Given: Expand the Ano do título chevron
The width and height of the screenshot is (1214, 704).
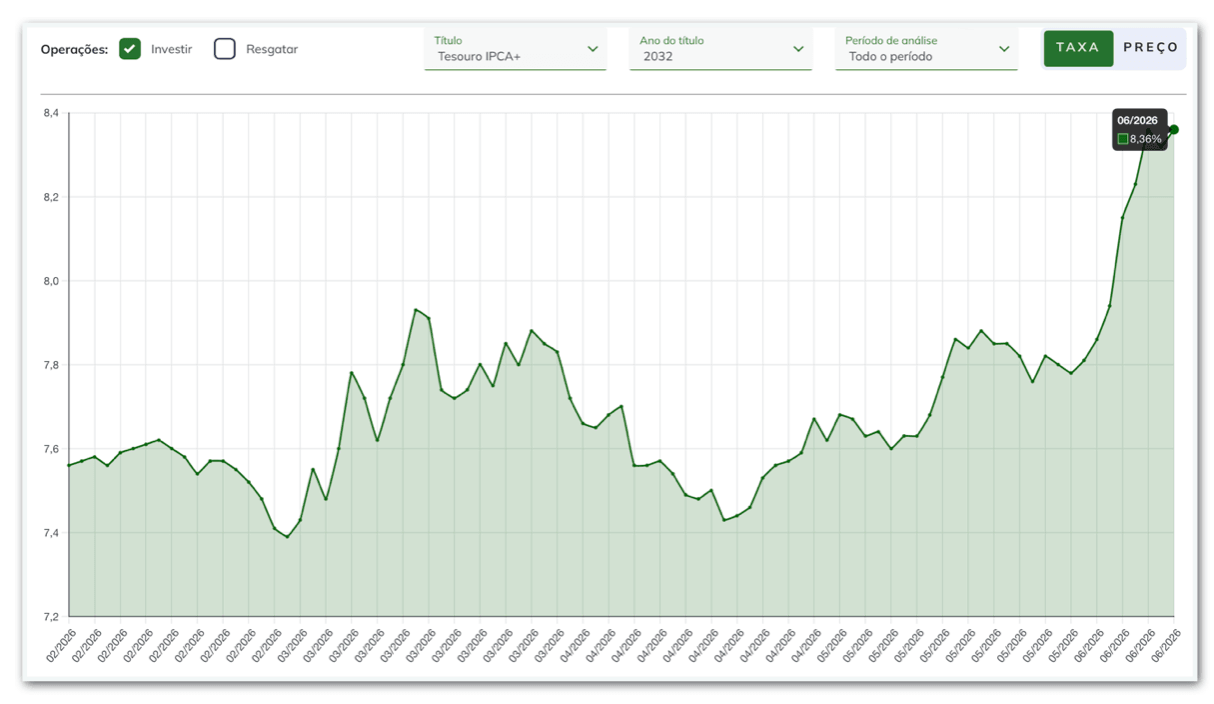Looking at the screenshot, I should click(798, 49).
